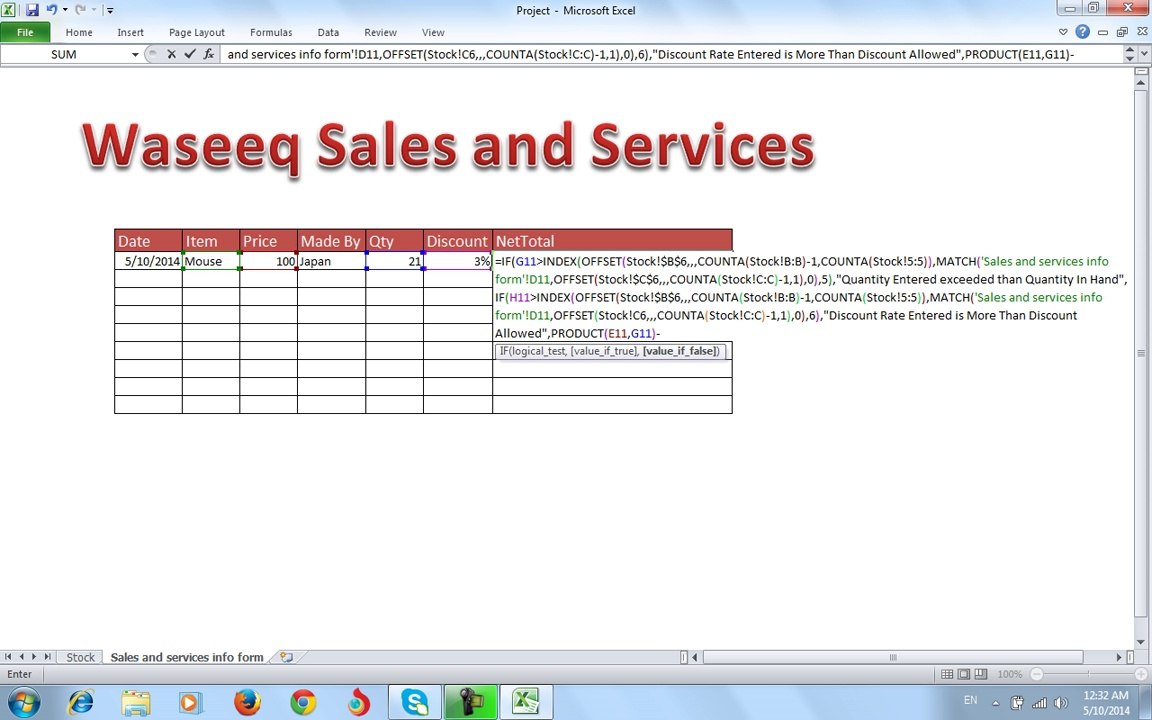Click the Made By column header
This screenshot has width=1152, height=720.
(331, 241)
